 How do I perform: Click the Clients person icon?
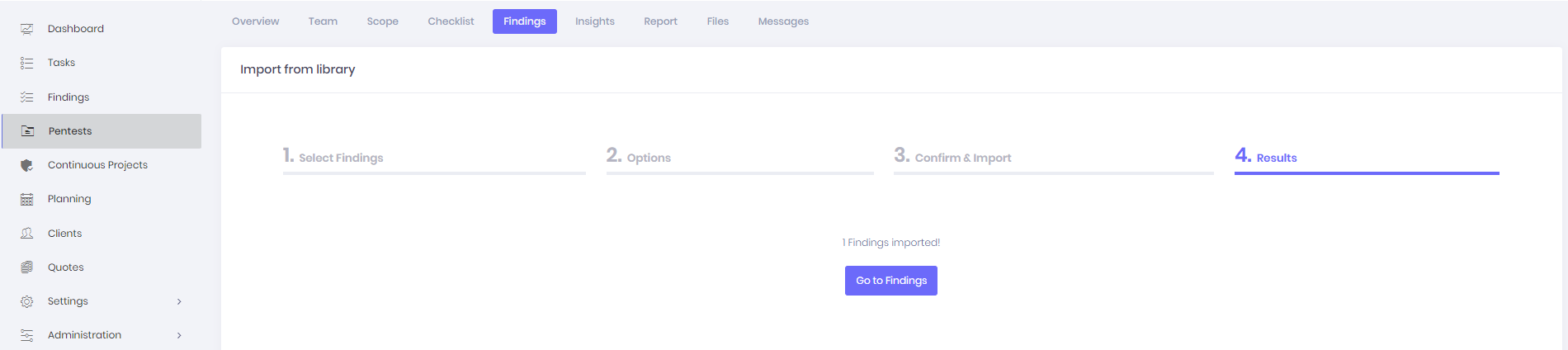click(x=26, y=234)
